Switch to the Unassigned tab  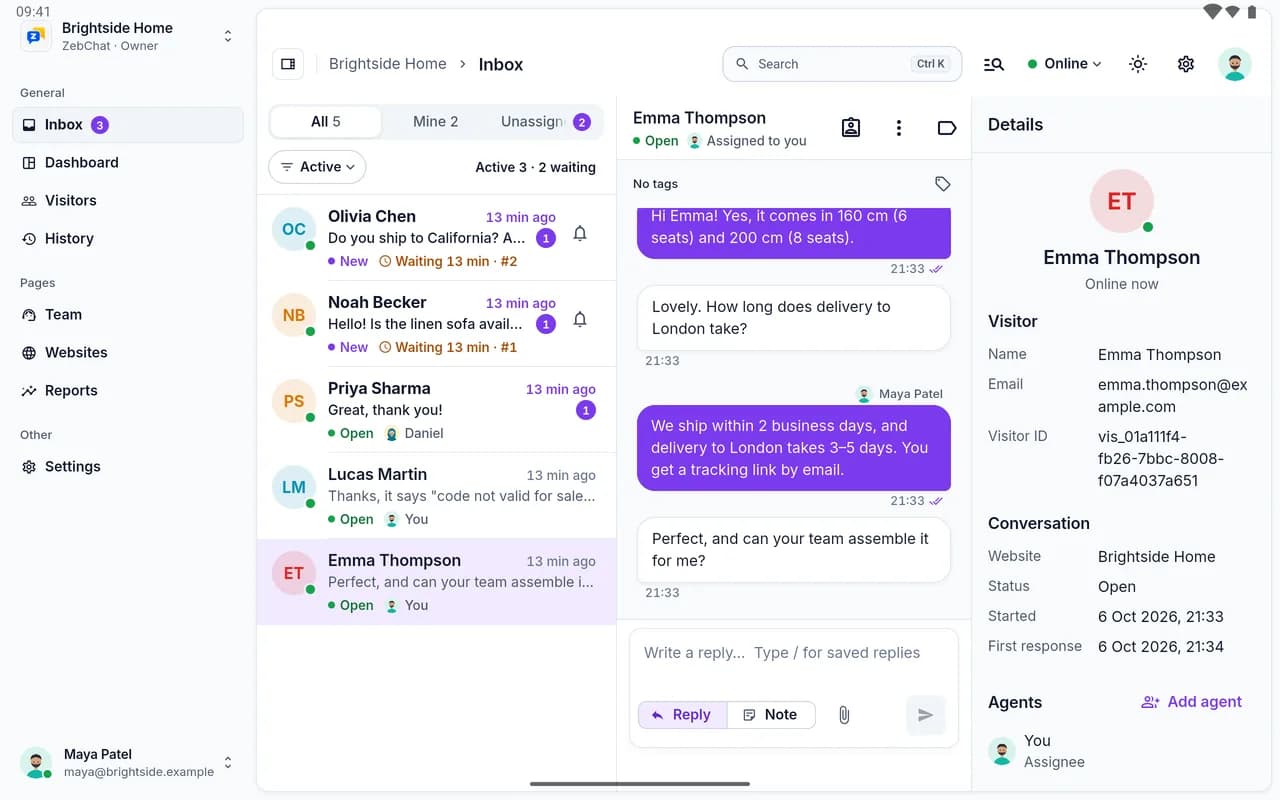(545, 122)
